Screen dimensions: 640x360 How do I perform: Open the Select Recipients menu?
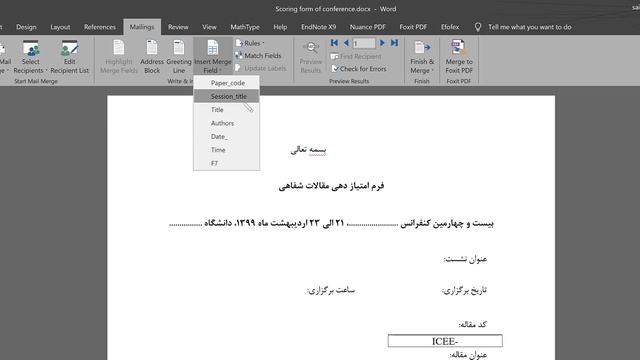(x=30, y=57)
